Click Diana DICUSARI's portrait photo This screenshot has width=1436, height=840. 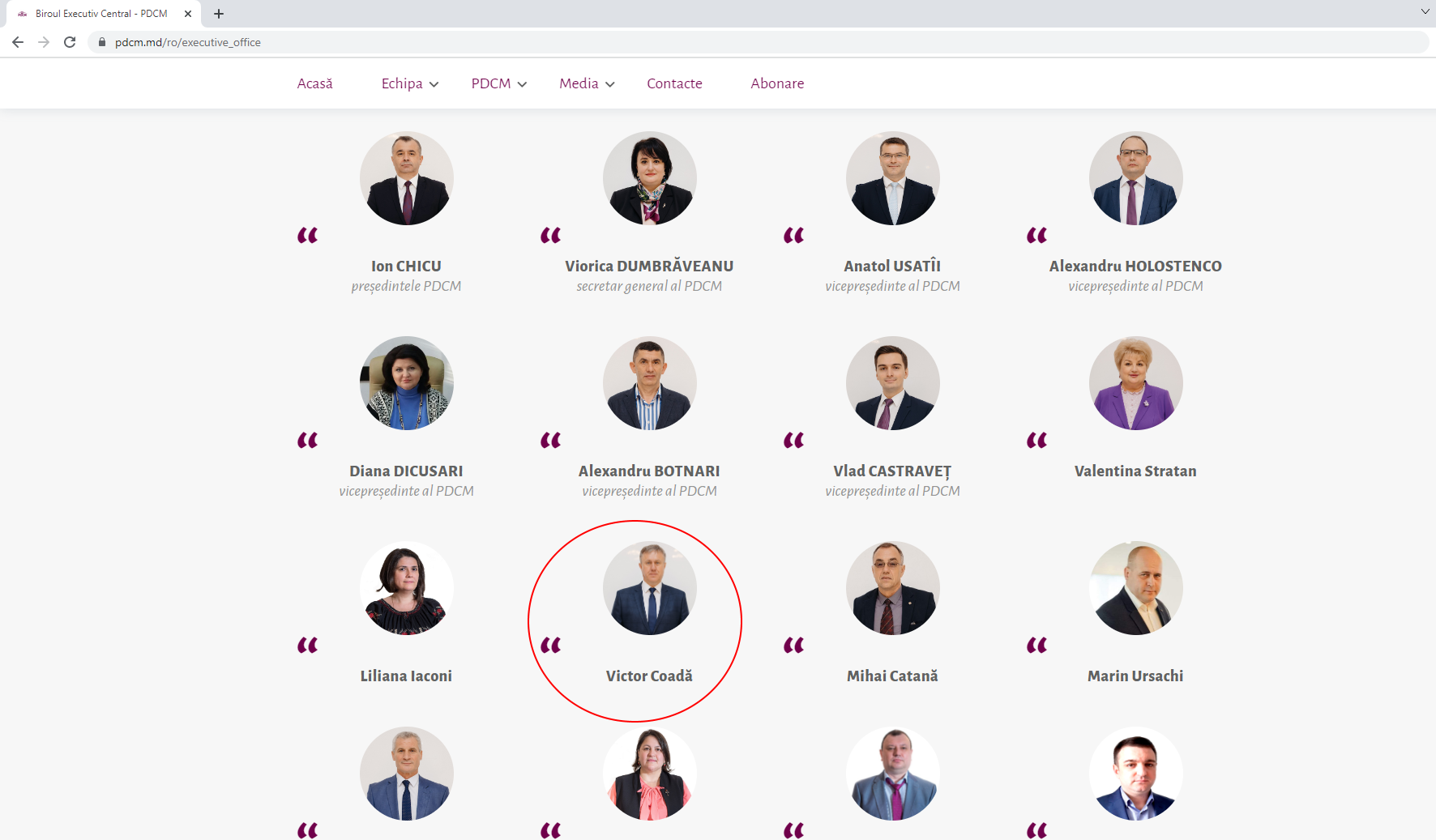[x=407, y=383]
